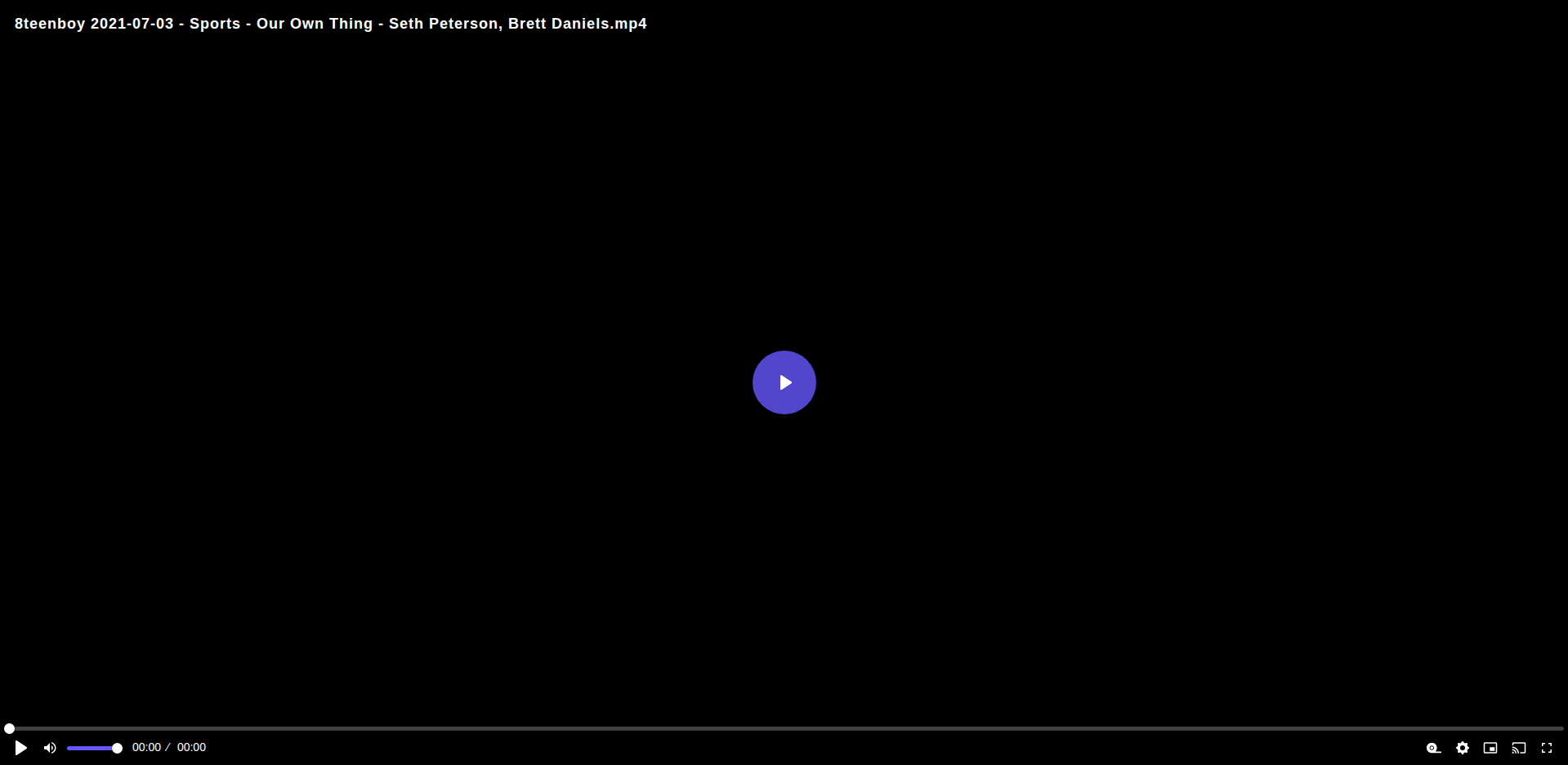Image resolution: width=1568 pixels, height=765 pixels.
Task: Start the video with the large purple play button
Action: click(784, 382)
